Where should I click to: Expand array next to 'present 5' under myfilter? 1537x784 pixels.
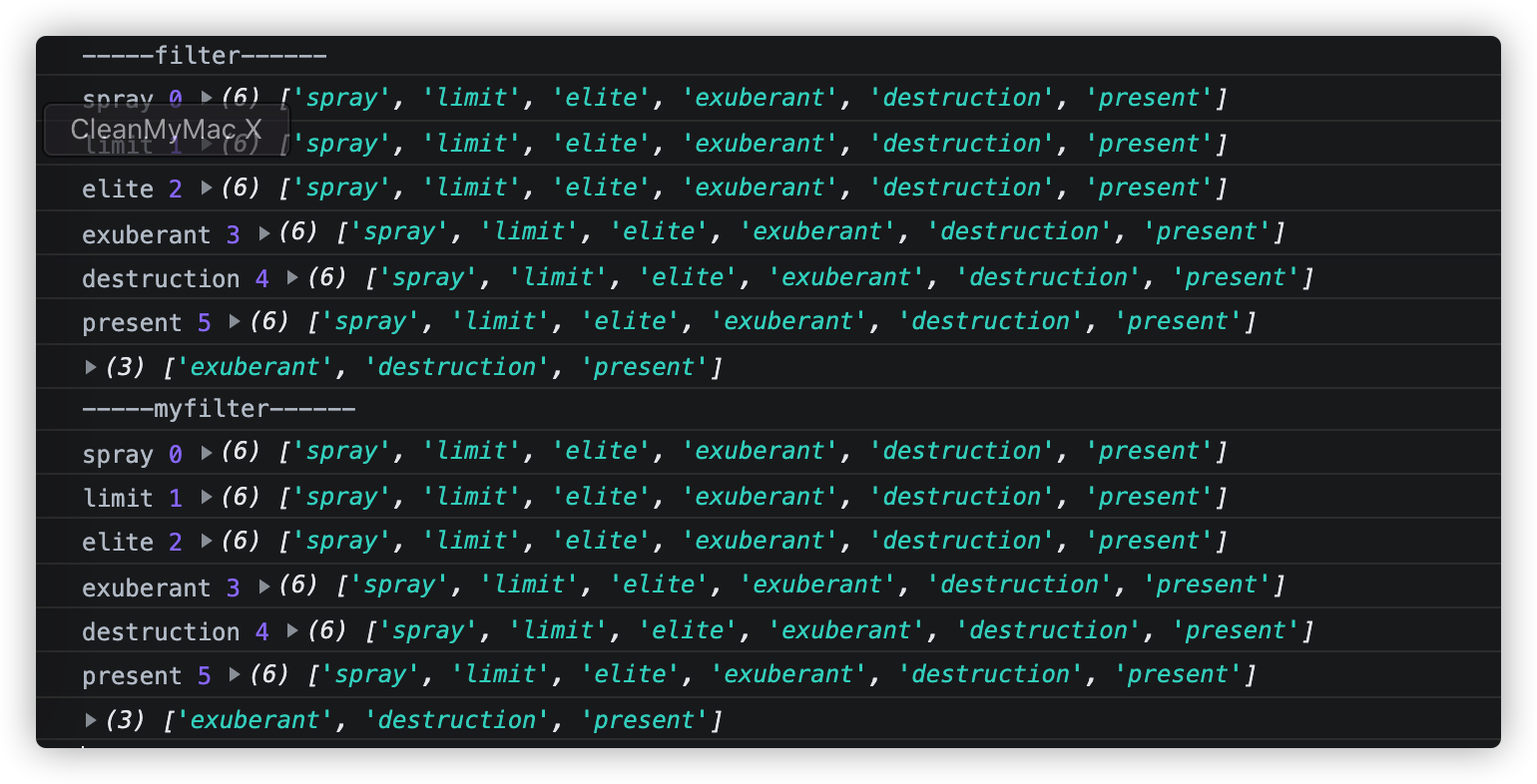[236, 674]
